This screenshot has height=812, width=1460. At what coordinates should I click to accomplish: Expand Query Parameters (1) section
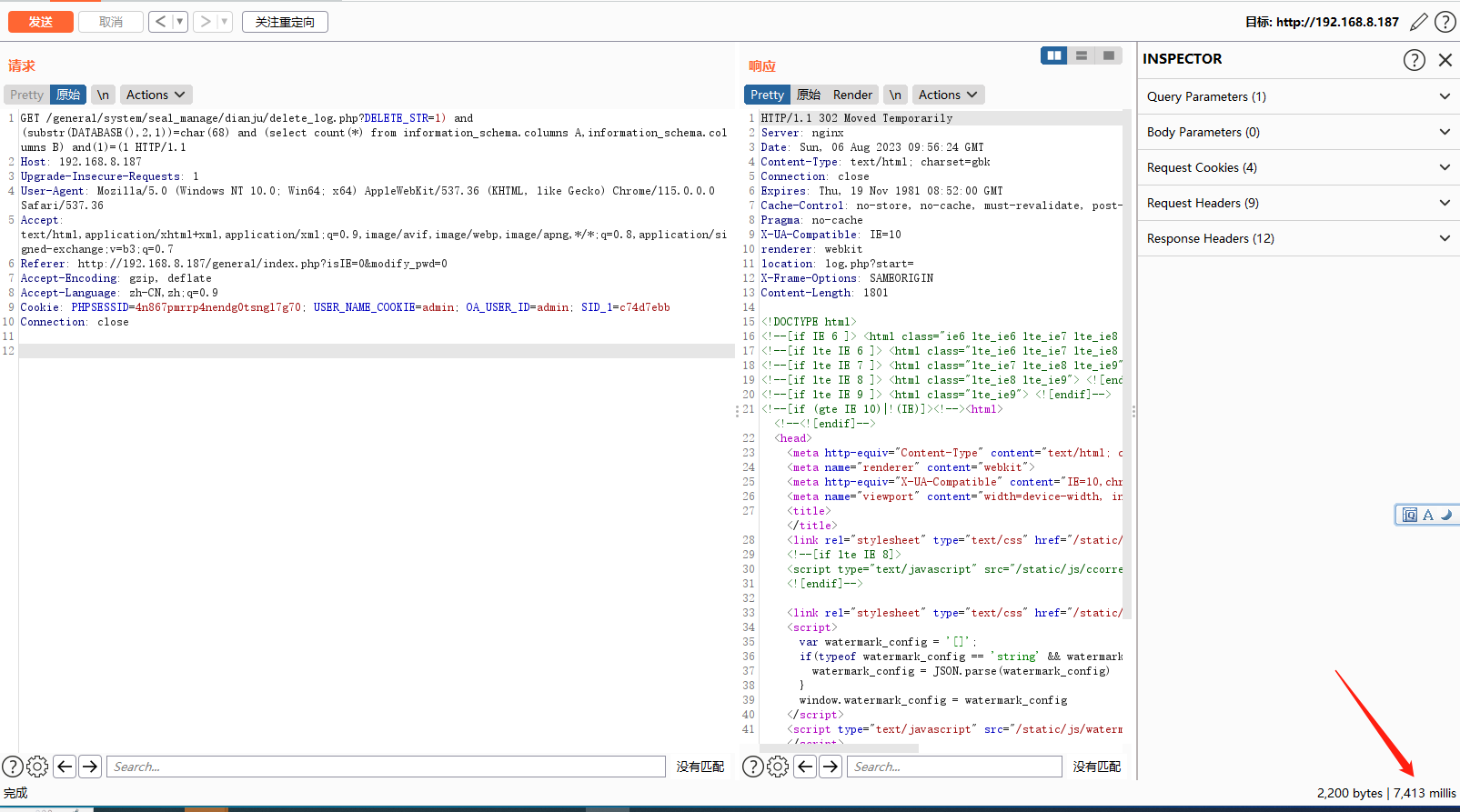click(x=1298, y=96)
